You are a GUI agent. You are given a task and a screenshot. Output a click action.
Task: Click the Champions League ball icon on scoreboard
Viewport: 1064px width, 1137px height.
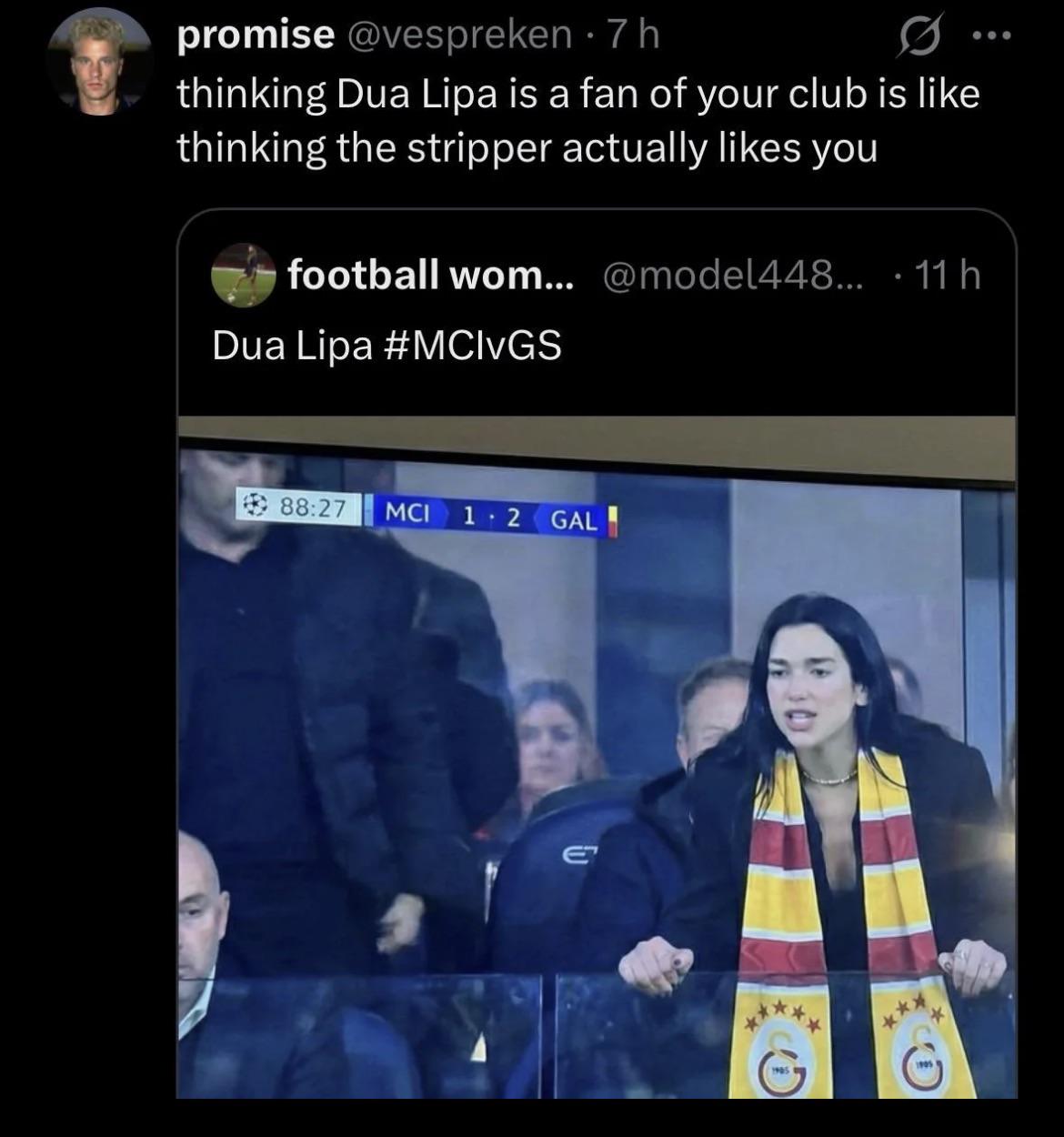(256, 507)
